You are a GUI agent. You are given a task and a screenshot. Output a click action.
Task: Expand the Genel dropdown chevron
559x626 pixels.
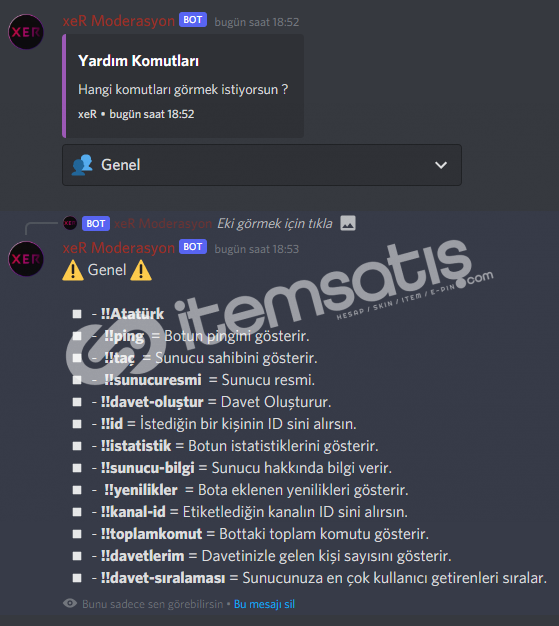(x=441, y=165)
